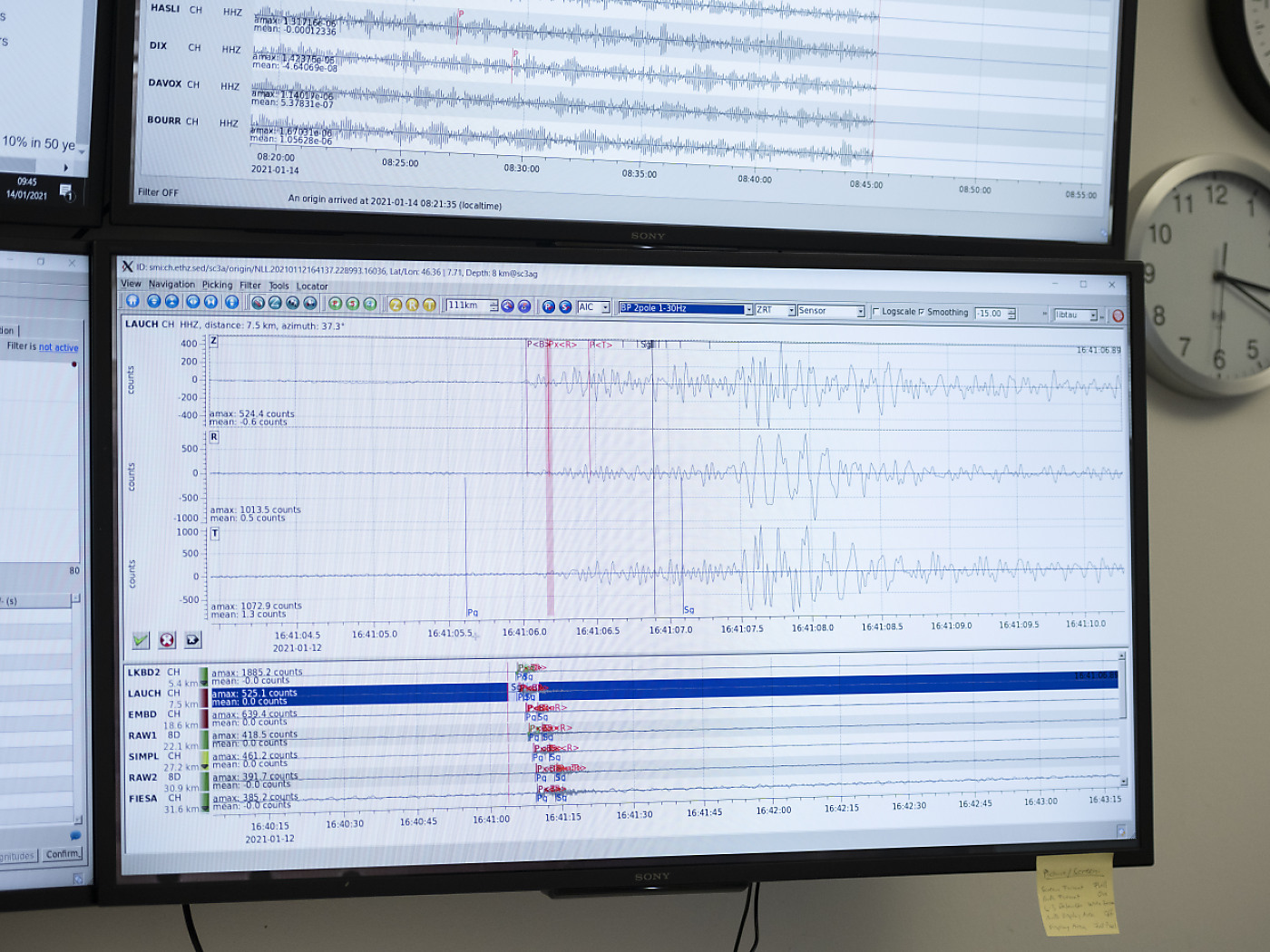
Task: Click the red circle icon beside libtau
Action: pyautogui.click(x=1118, y=316)
